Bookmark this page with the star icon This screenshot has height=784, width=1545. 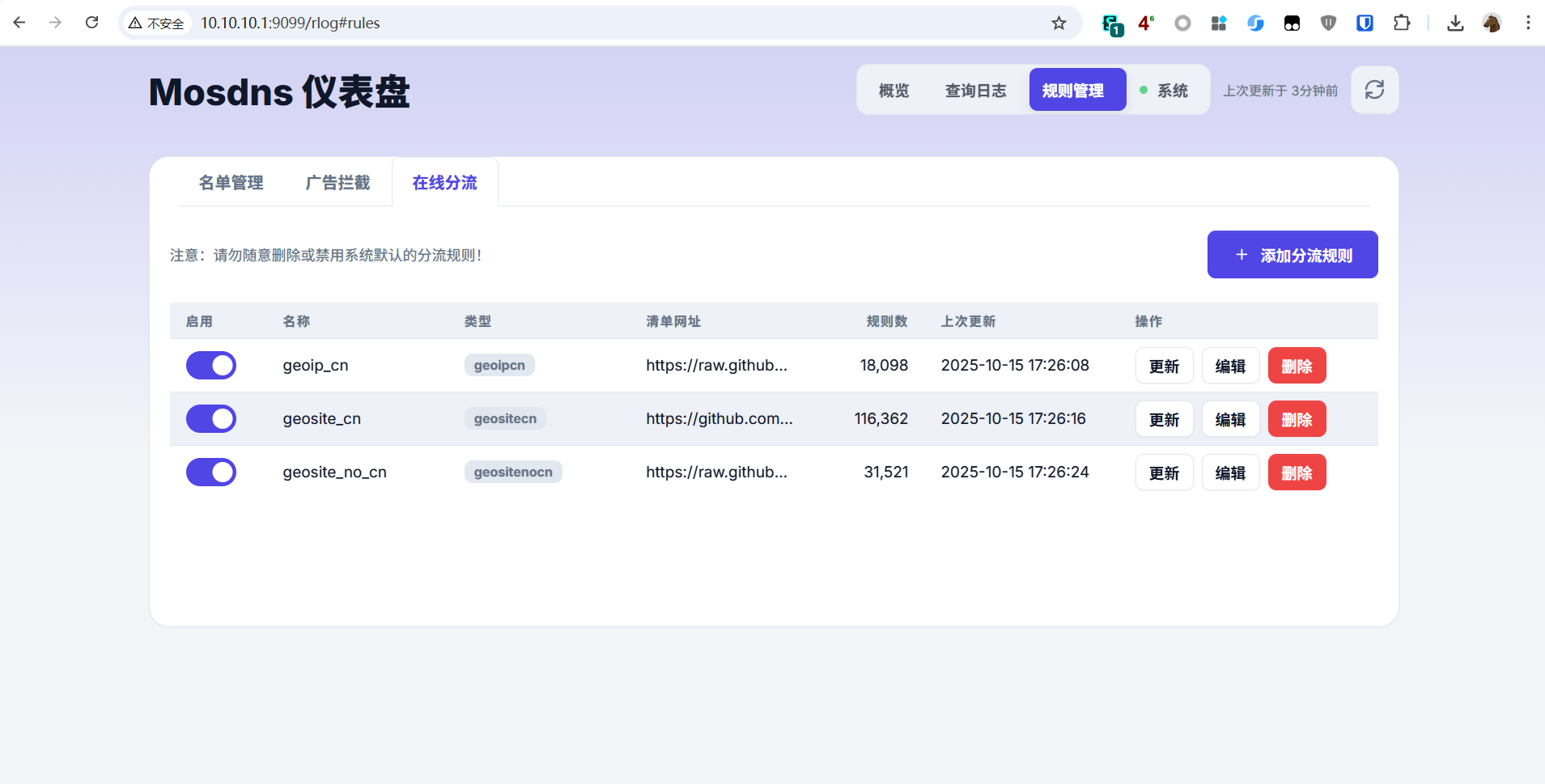[1060, 23]
